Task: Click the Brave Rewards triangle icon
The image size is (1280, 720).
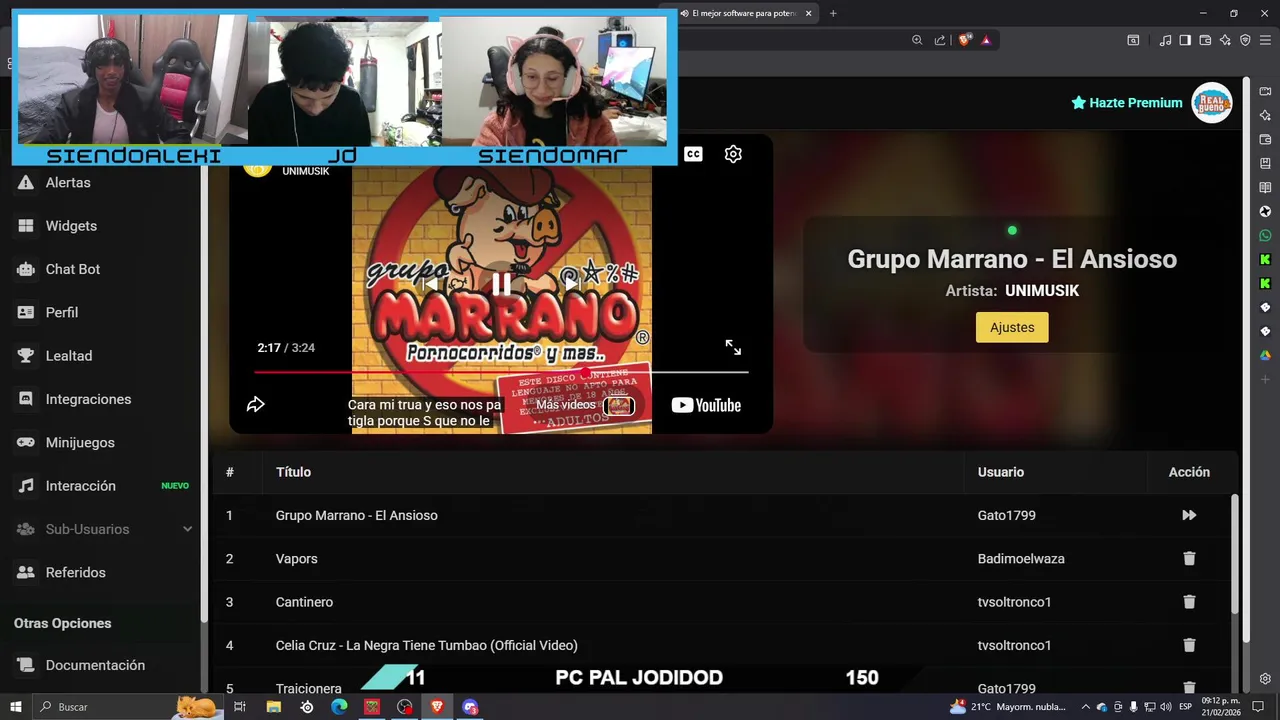Action: [986, 40]
